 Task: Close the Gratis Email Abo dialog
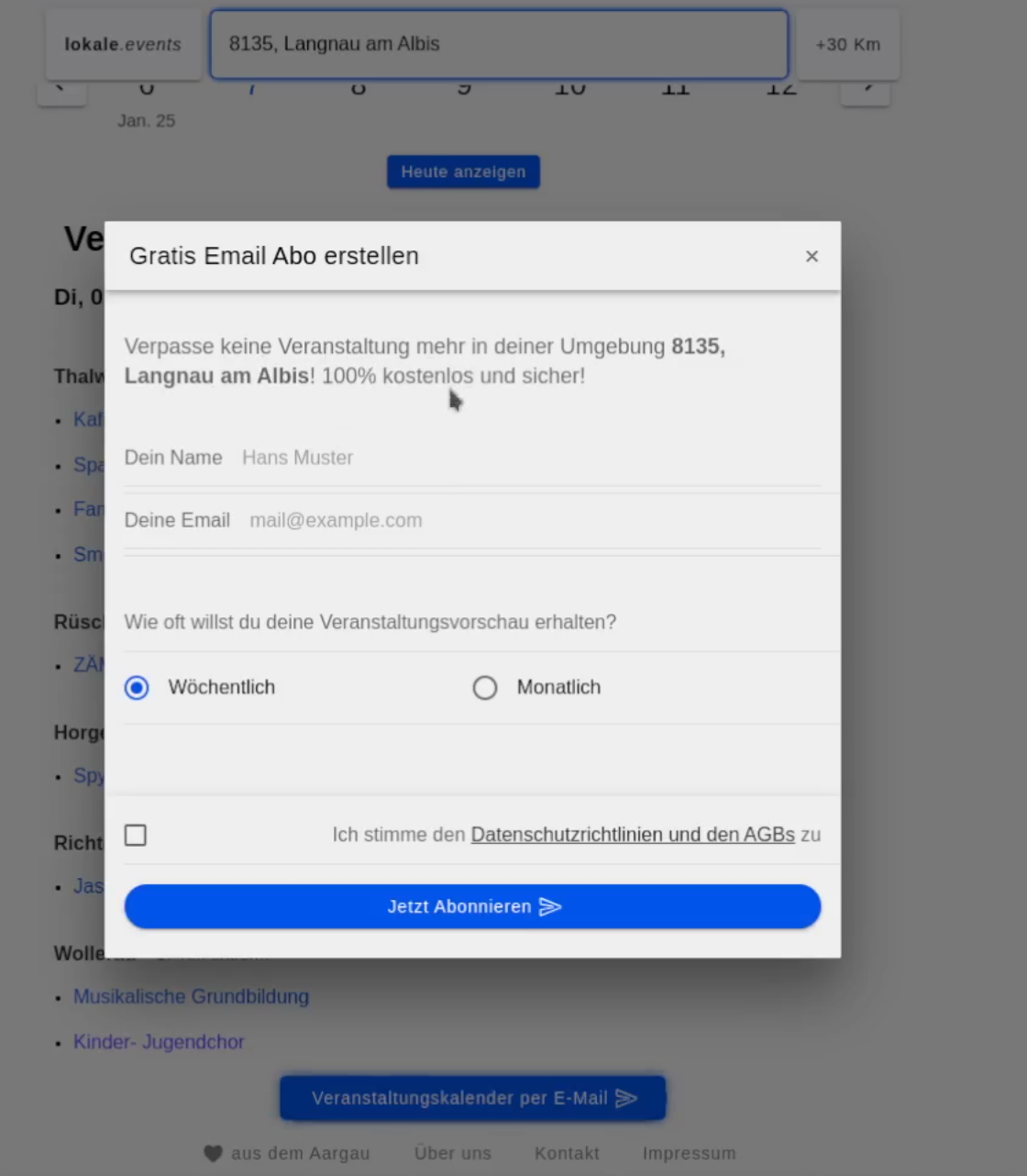click(811, 257)
